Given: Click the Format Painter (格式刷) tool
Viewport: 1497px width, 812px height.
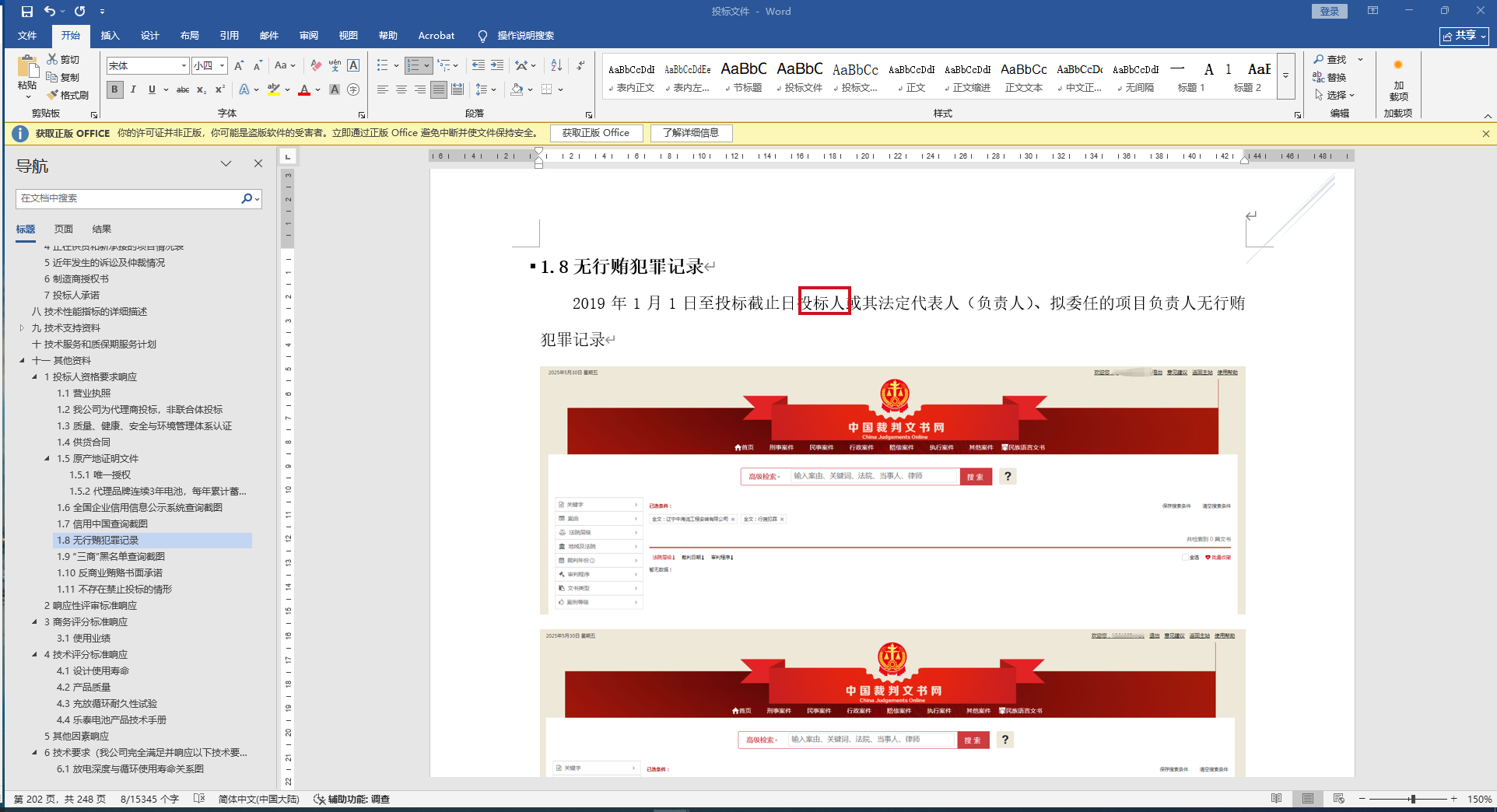Looking at the screenshot, I should click(68, 95).
